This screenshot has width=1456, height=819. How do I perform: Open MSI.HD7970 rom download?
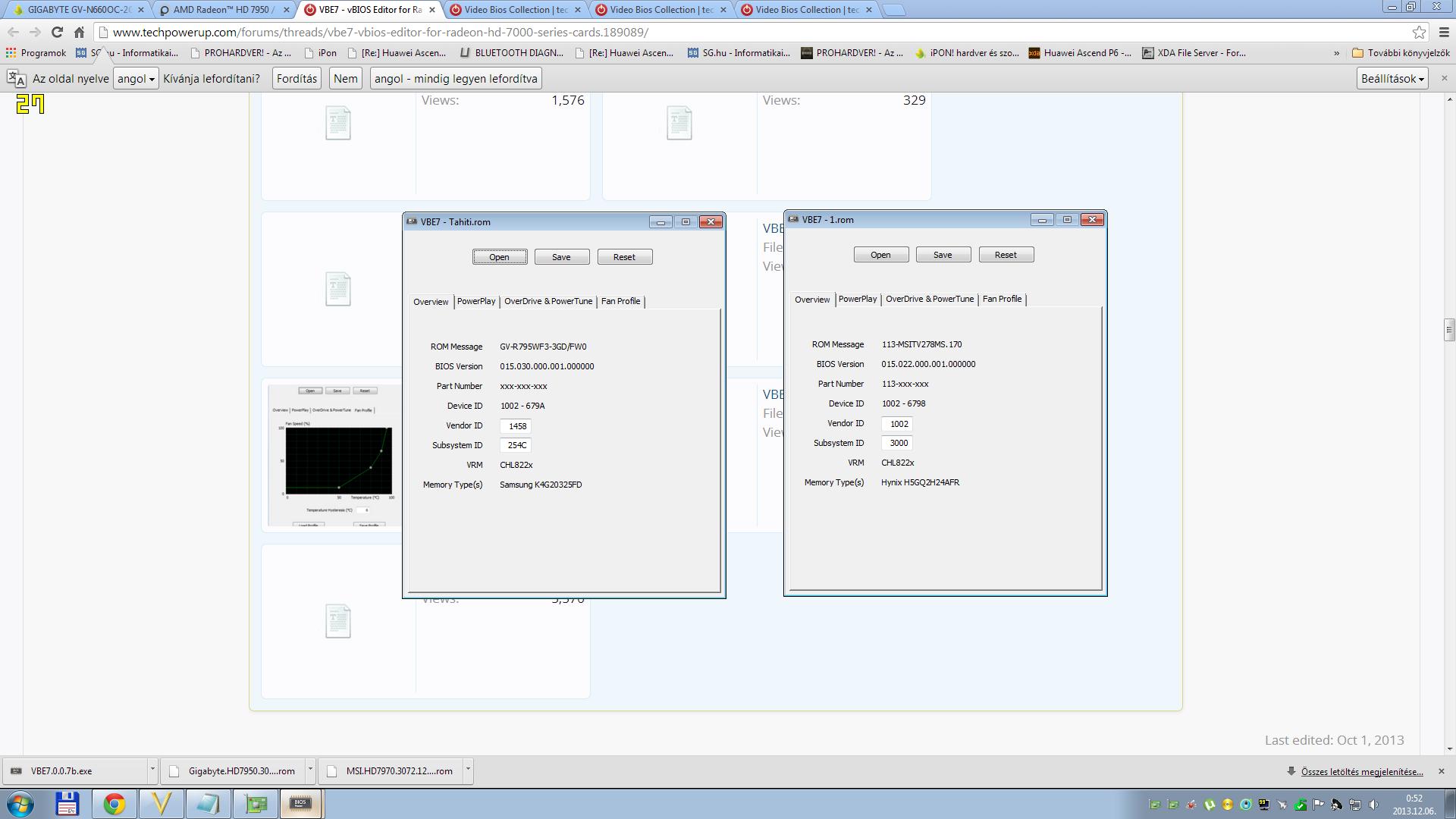[x=391, y=771]
